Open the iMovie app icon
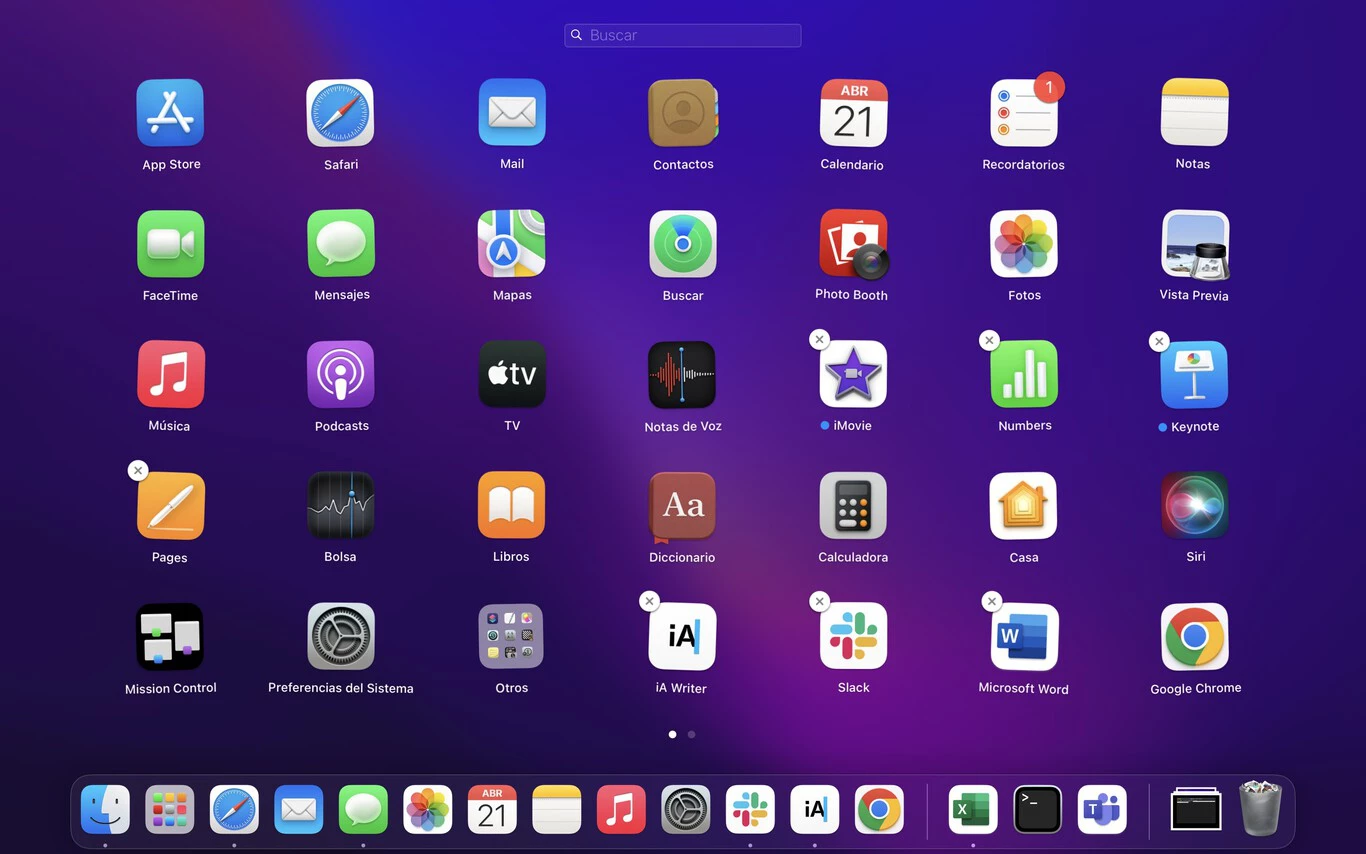The image size is (1366, 854). click(853, 374)
